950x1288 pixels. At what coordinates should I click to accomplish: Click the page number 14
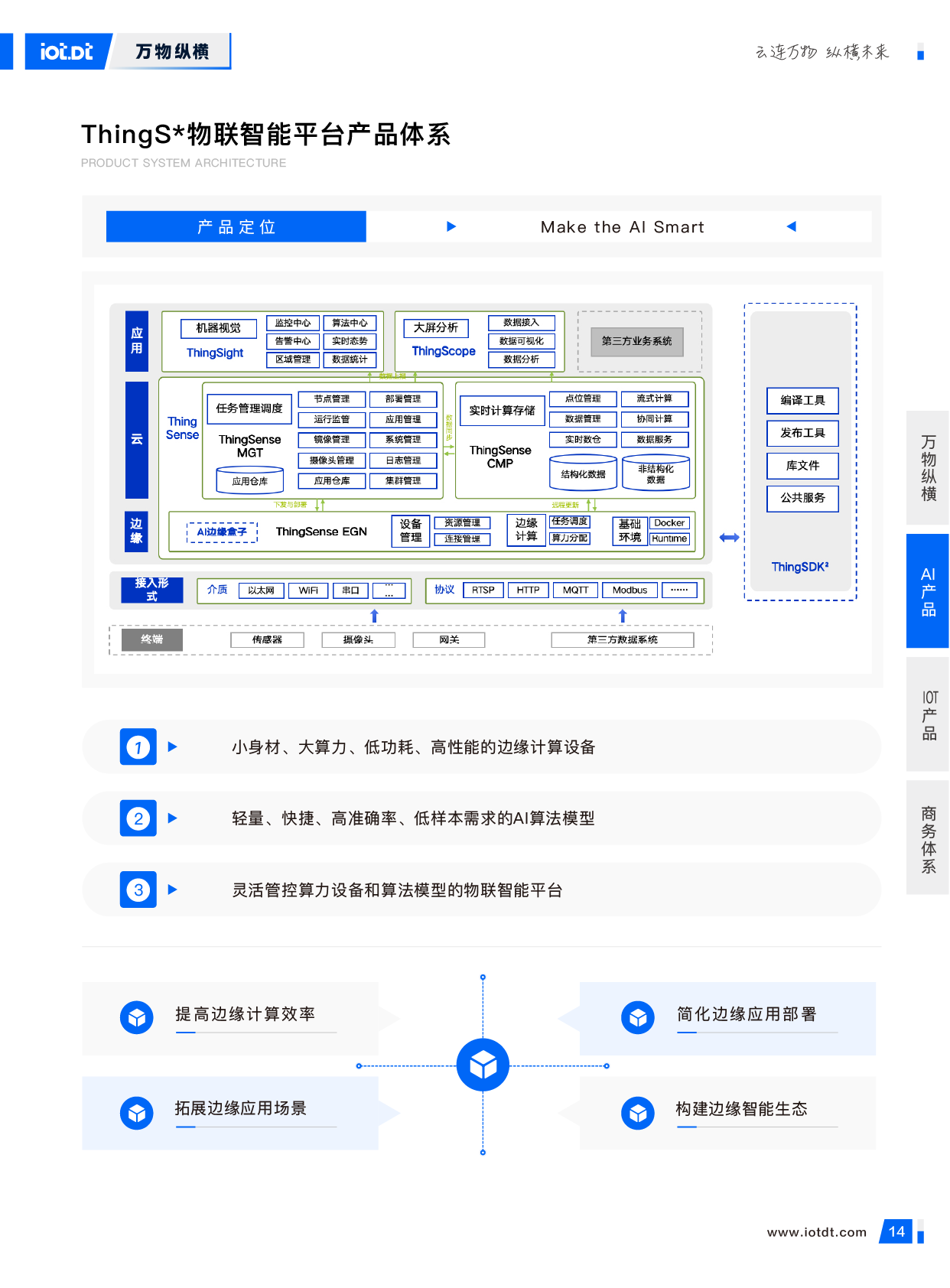point(896,1232)
